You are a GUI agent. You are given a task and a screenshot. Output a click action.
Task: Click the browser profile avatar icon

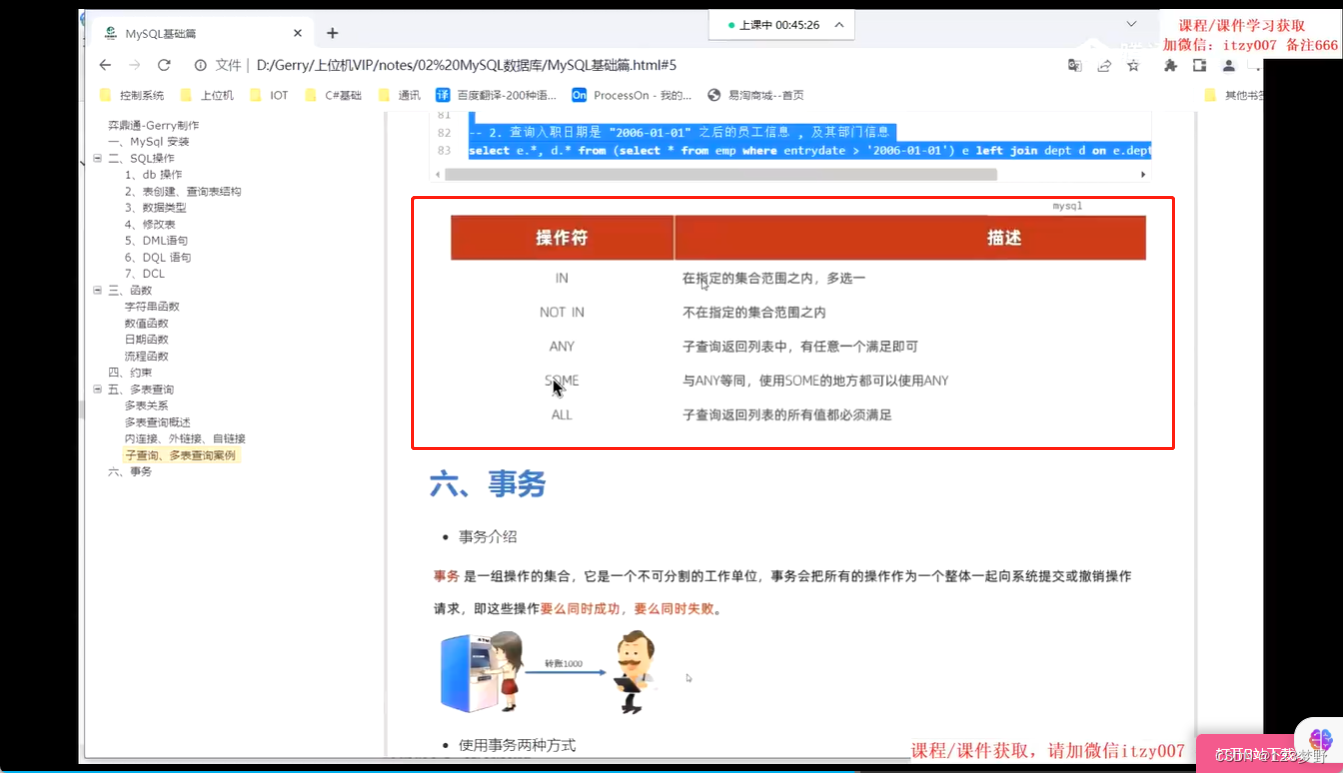pos(1228,64)
